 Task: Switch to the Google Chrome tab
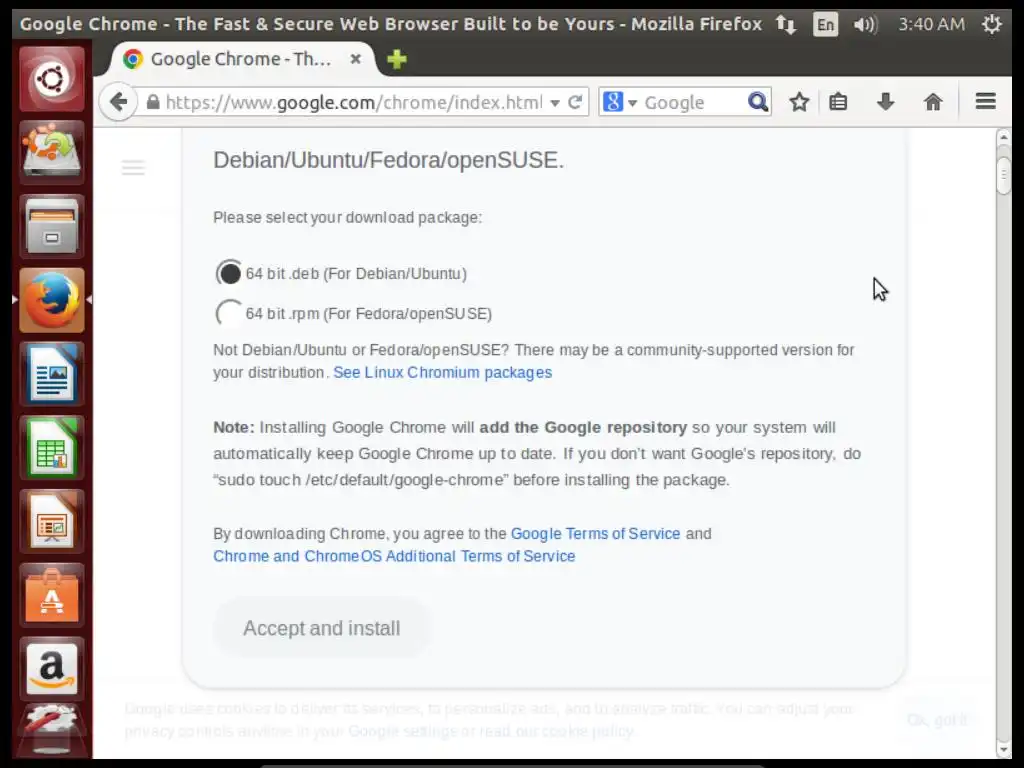(x=240, y=59)
